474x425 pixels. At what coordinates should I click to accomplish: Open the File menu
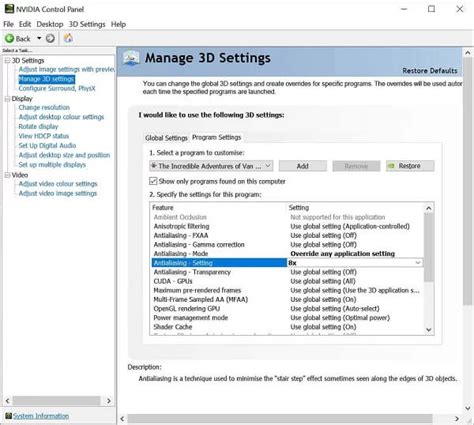(8, 24)
